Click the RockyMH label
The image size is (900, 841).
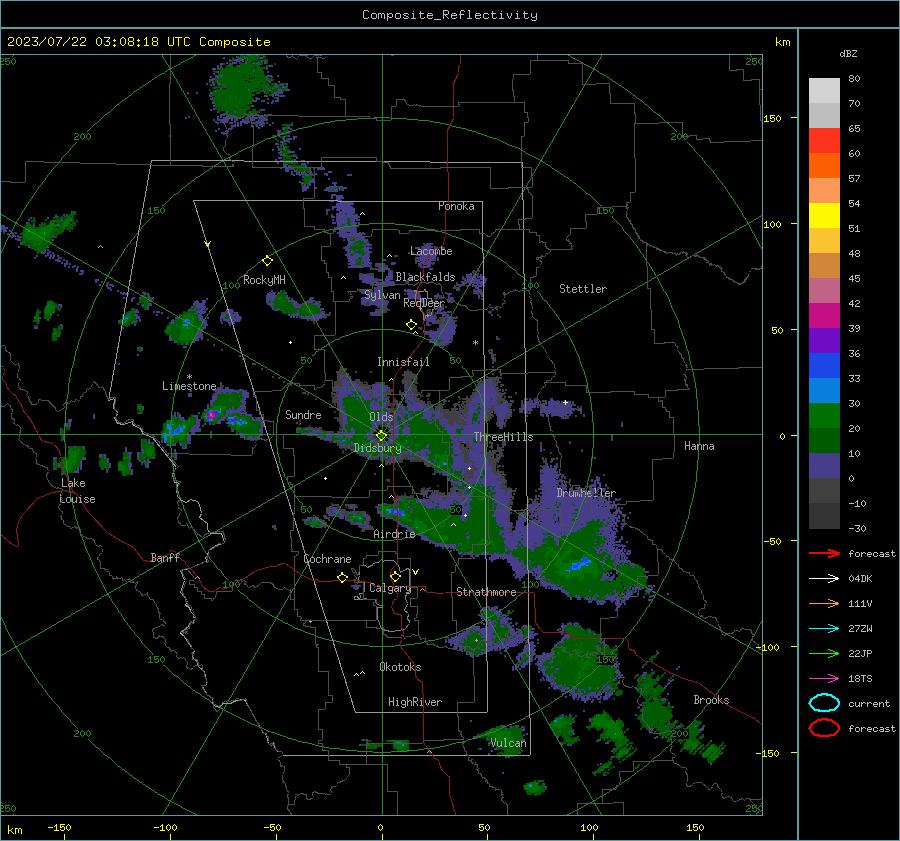(x=264, y=280)
